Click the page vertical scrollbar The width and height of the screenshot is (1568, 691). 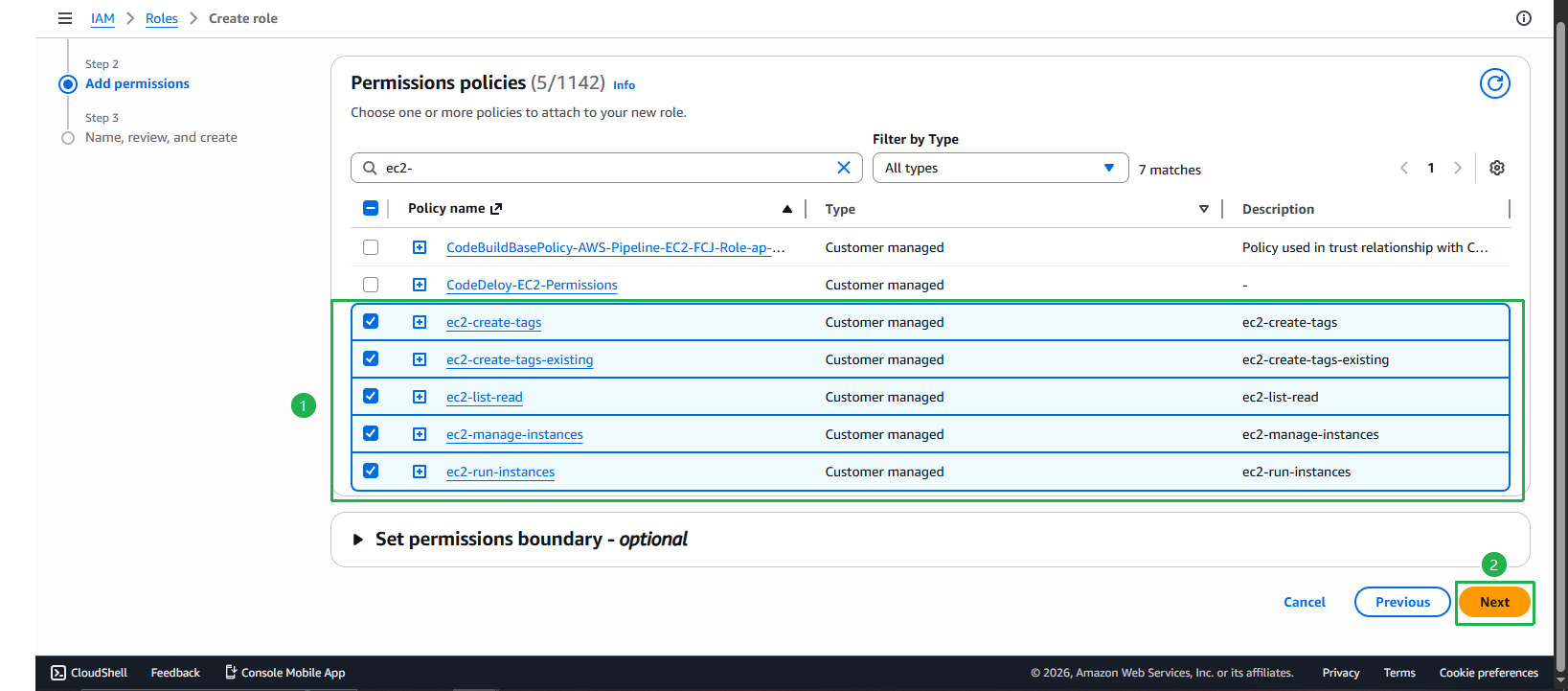point(1560,345)
